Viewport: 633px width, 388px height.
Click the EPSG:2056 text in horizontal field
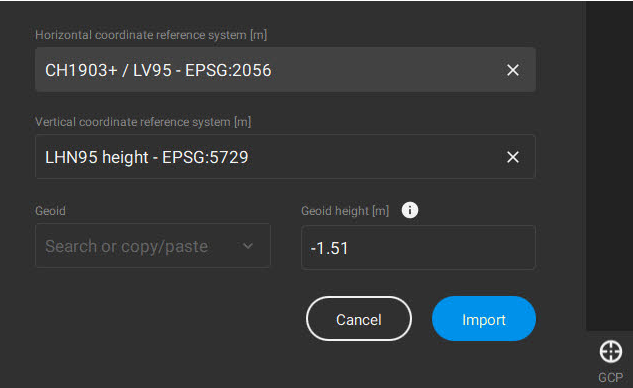click(x=228, y=70)
